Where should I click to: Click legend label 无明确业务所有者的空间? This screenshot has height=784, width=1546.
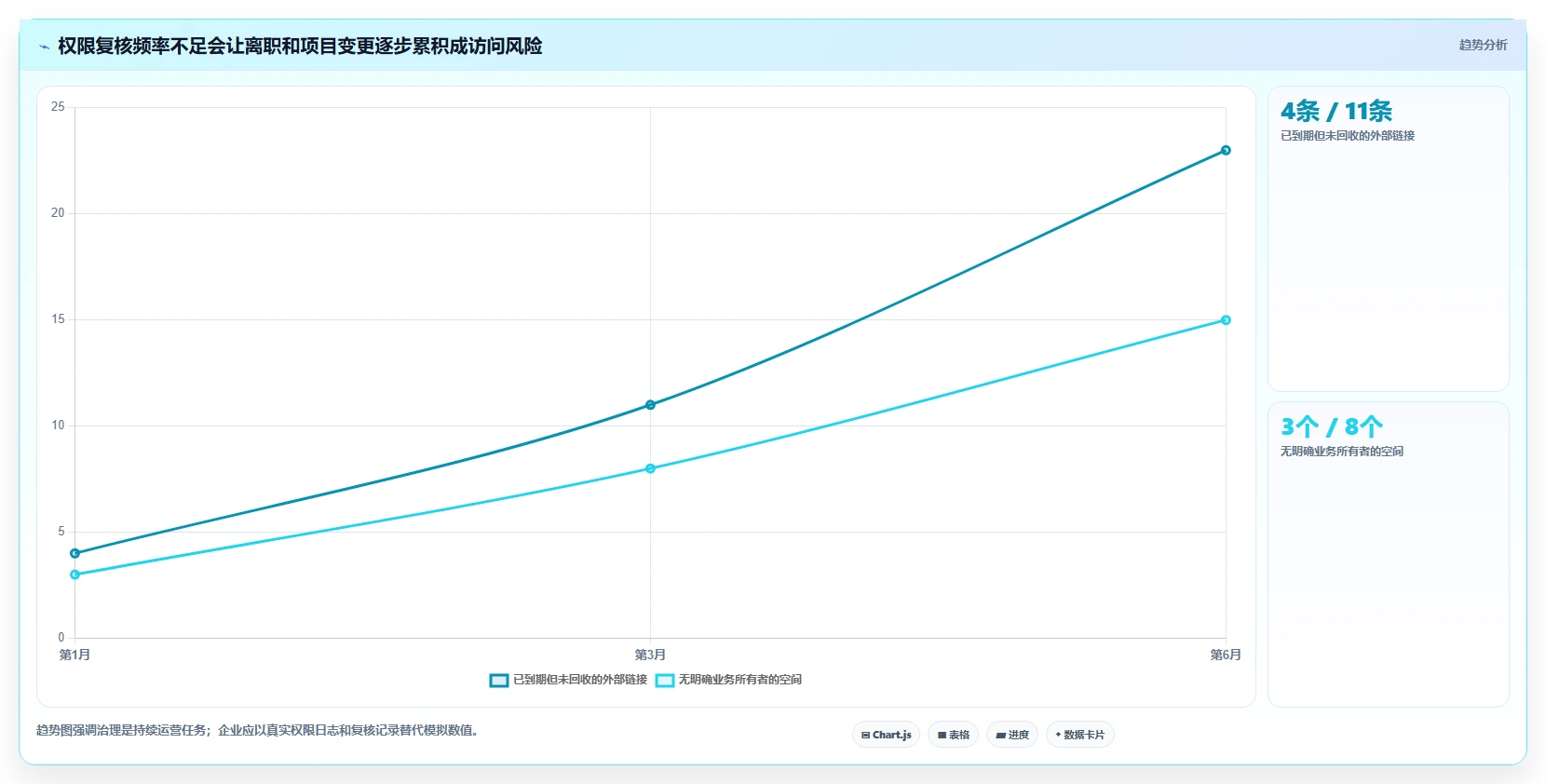point(740,680)
